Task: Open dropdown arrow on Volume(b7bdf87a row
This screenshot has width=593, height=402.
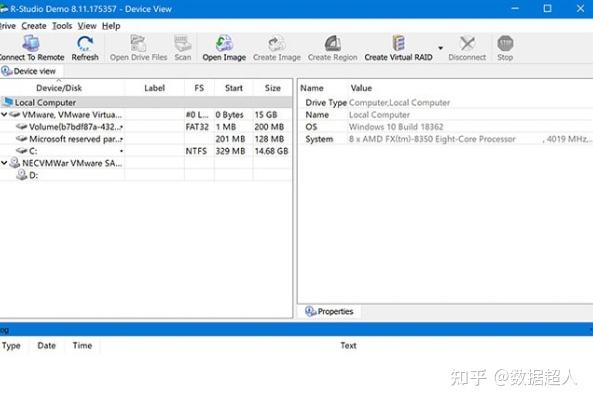Action: click(121, 127)
